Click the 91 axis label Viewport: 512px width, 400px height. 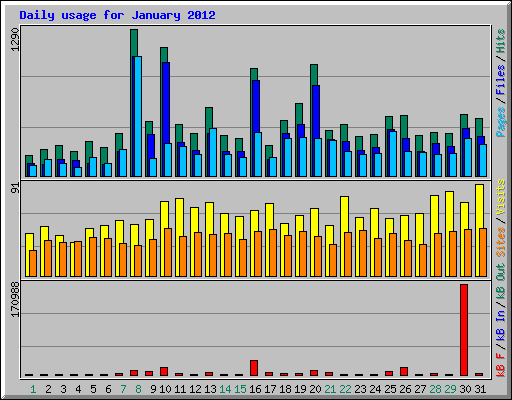click(15, 188)
